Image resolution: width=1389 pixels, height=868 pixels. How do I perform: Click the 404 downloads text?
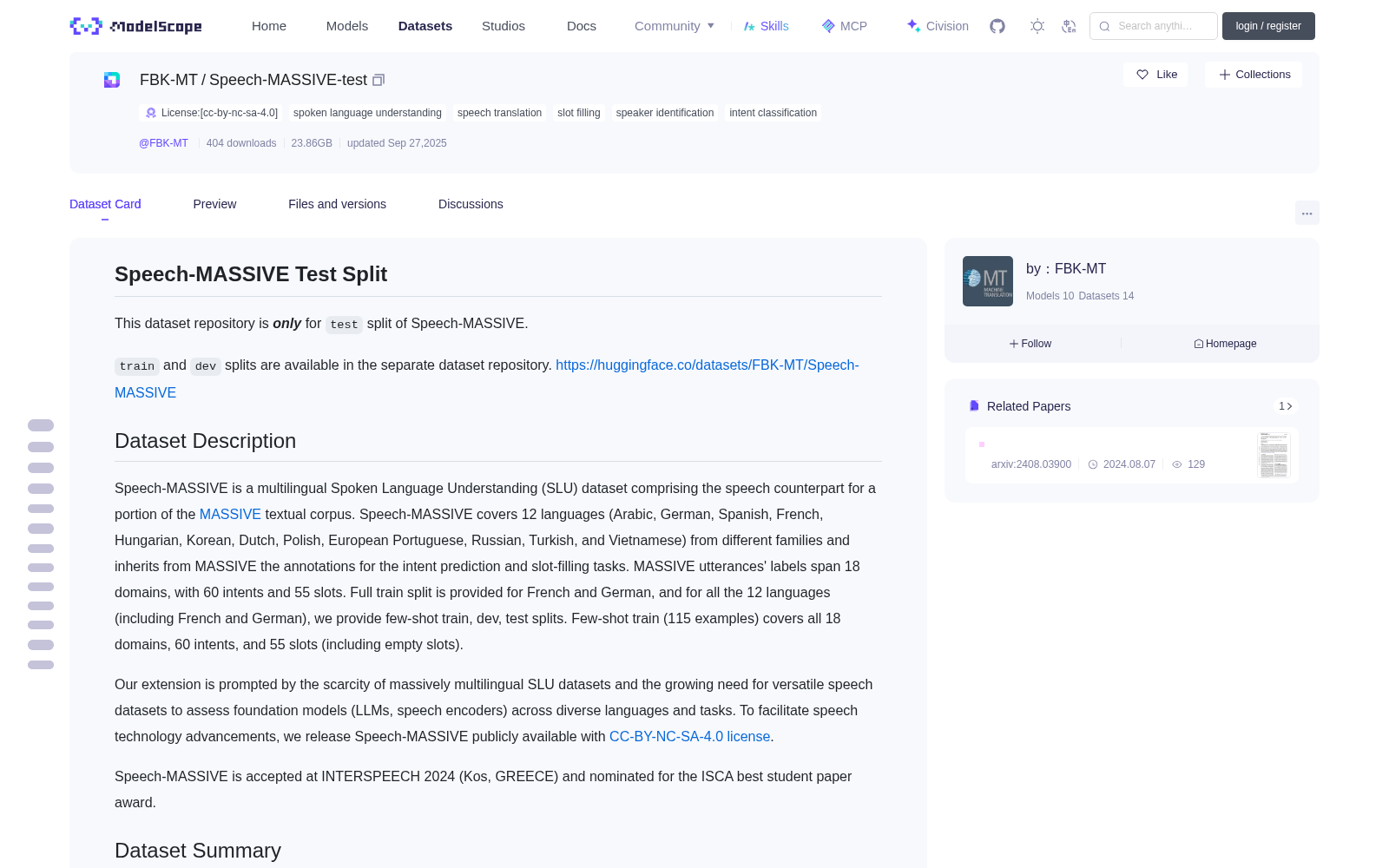(241, 143)
